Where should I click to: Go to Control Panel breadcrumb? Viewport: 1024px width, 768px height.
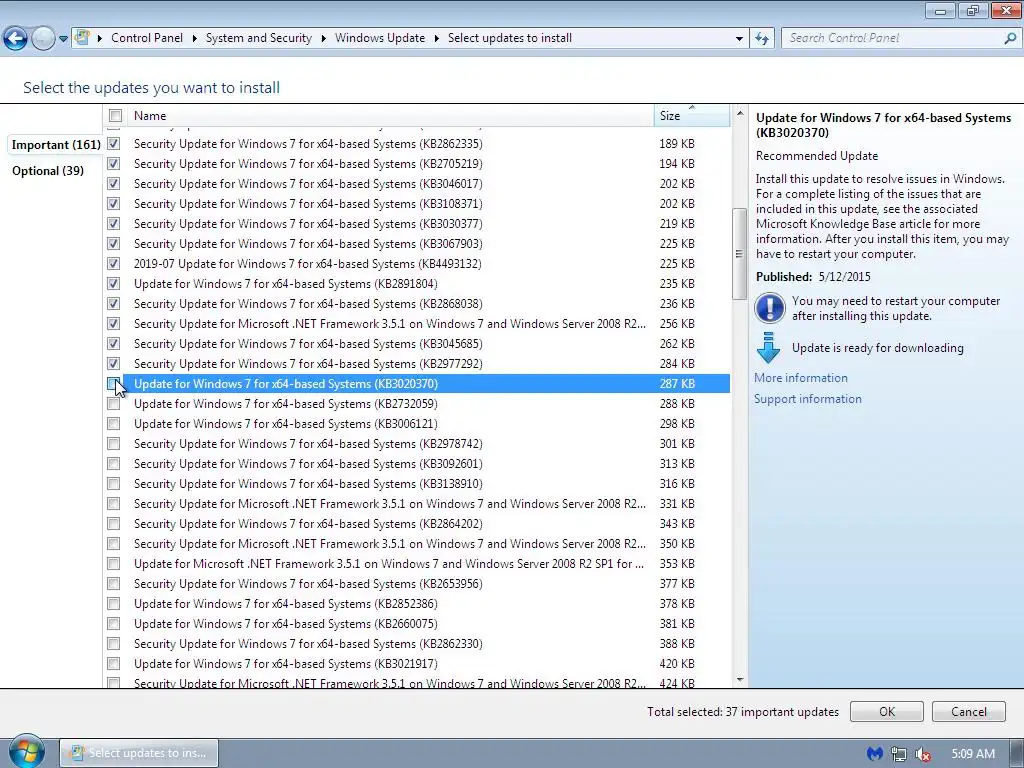[x=147, y=38]
